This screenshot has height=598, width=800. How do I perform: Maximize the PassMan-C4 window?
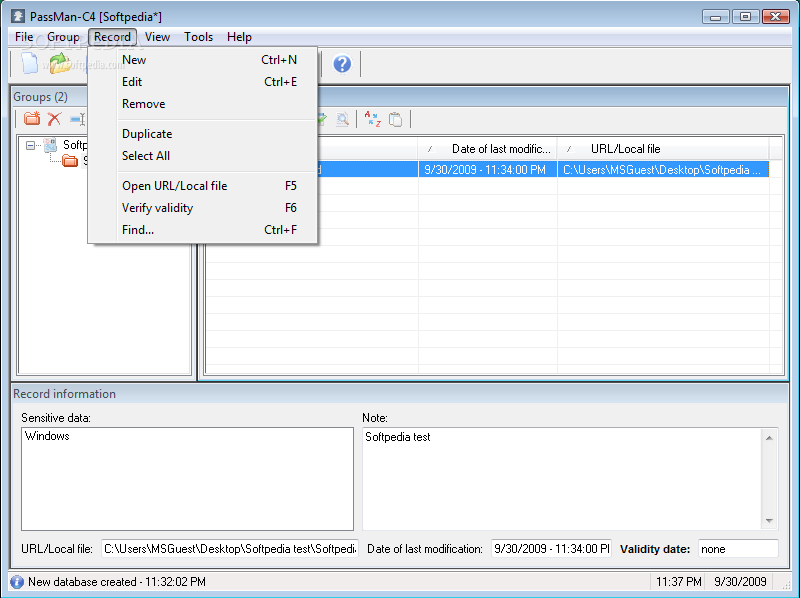click(x=745, y=16)
